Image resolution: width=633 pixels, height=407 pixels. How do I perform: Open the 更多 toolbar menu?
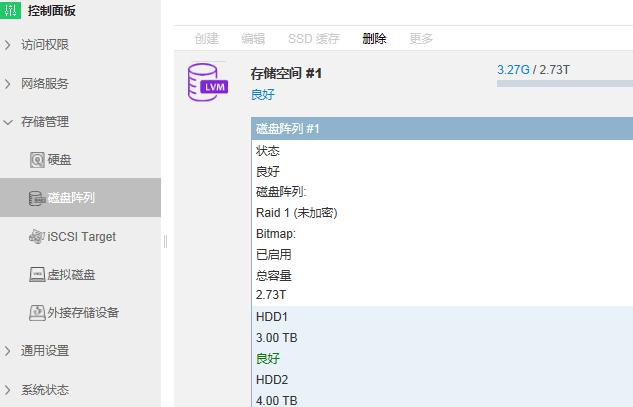(x=421, y=39)
